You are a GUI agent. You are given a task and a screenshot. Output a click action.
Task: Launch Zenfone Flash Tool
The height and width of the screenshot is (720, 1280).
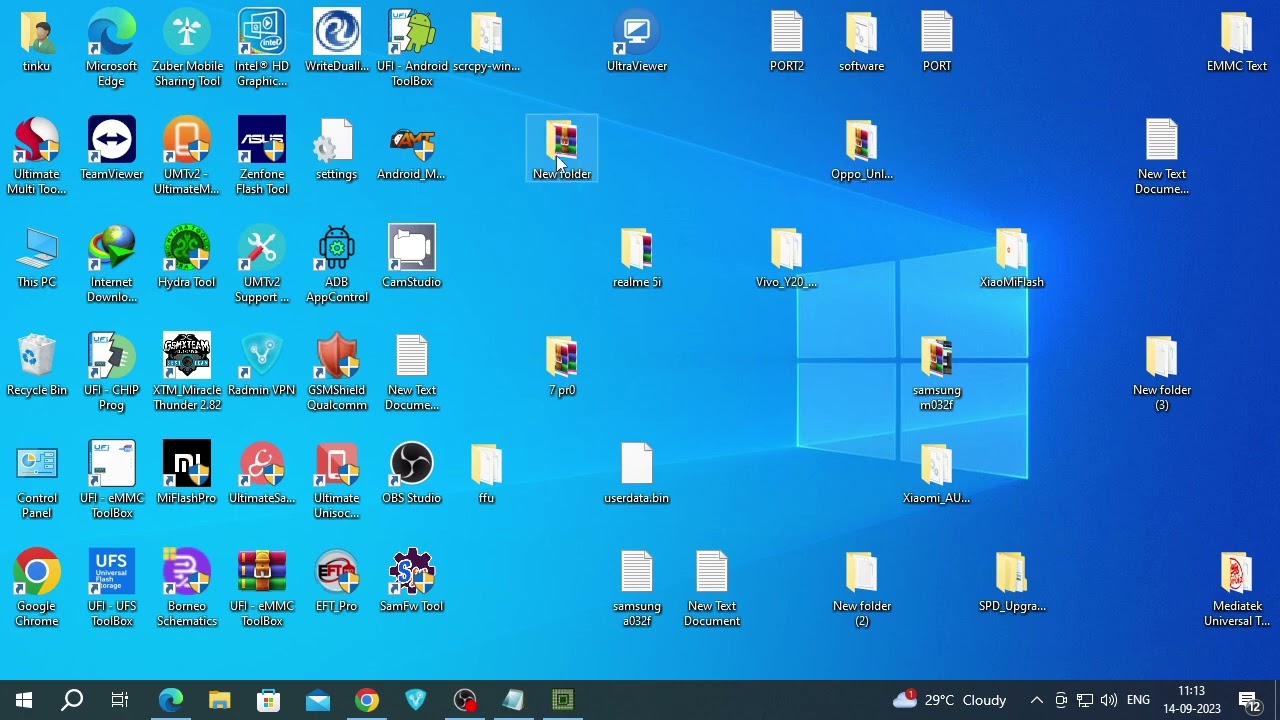262,156
